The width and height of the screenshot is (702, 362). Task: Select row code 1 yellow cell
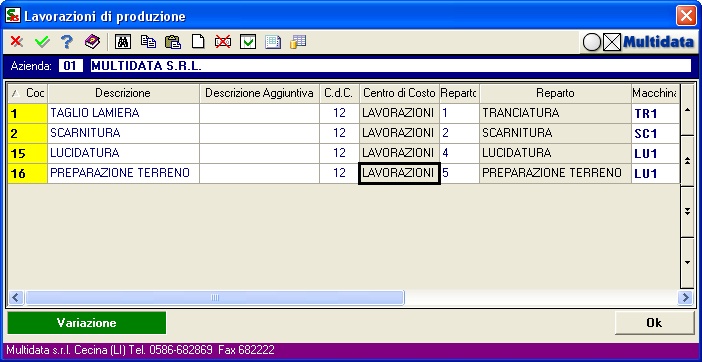tap(28, 113)
